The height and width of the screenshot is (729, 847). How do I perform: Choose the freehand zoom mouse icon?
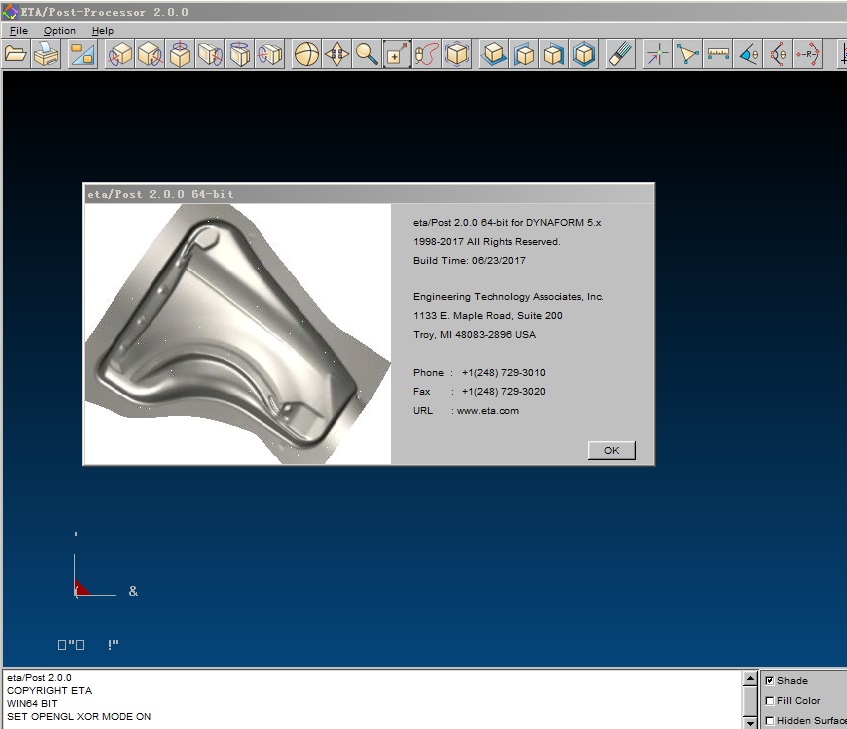(x=427, y=54)
